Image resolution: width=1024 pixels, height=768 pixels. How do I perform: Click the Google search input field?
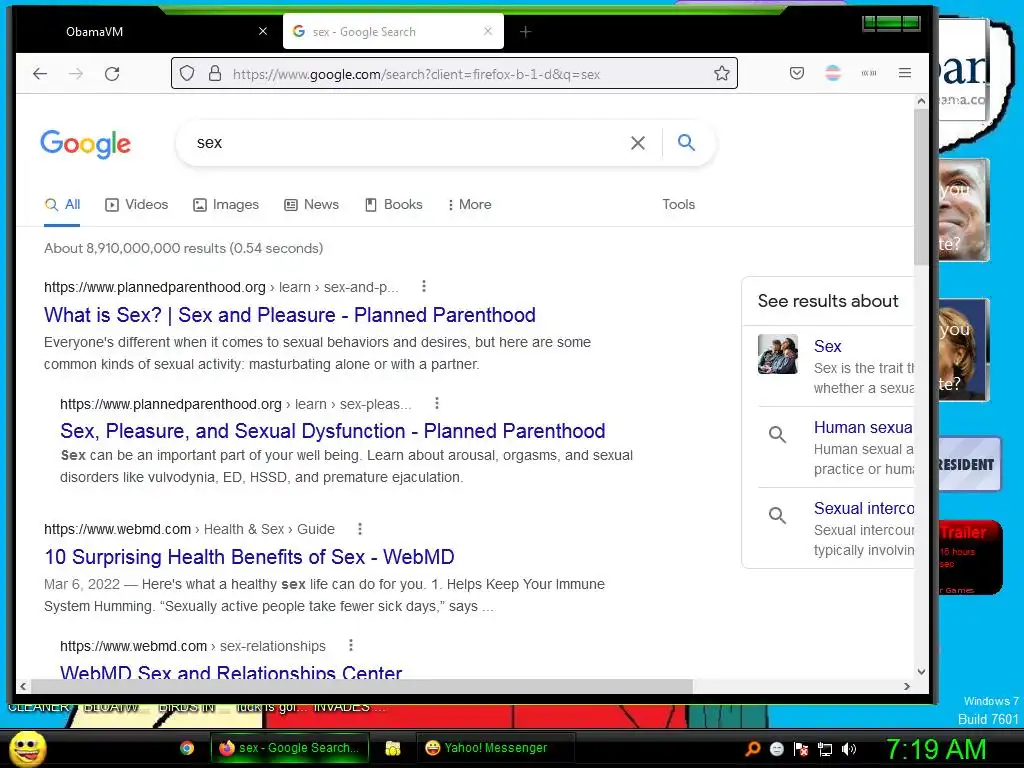[405, 142]
